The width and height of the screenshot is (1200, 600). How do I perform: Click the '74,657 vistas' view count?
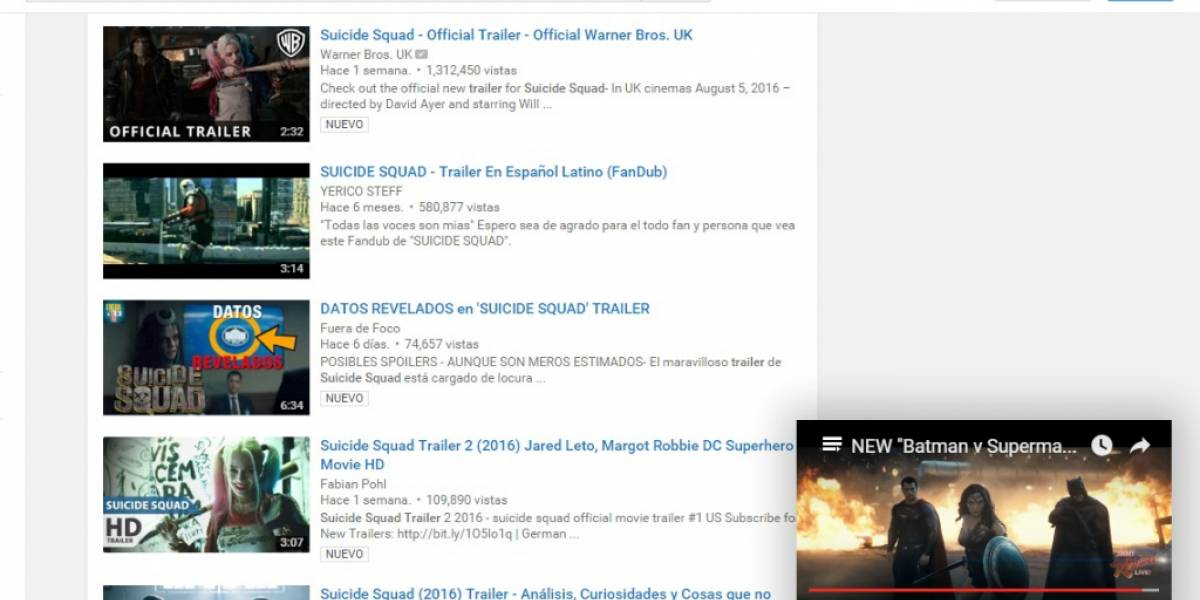pyautogui.click(x=441, y=344)
